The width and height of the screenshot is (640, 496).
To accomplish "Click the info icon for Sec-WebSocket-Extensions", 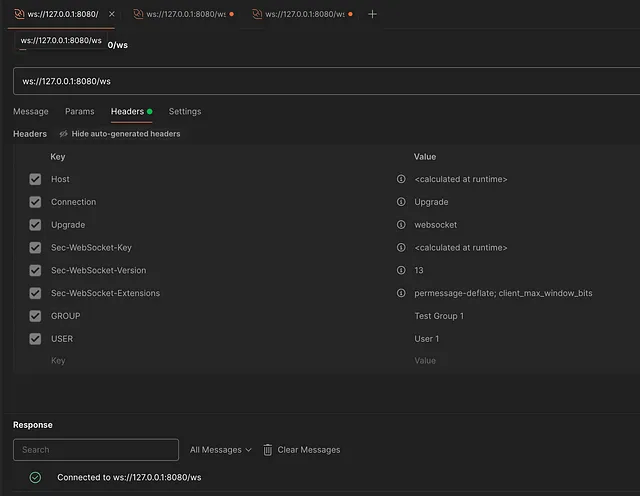I will pos(401,293).
